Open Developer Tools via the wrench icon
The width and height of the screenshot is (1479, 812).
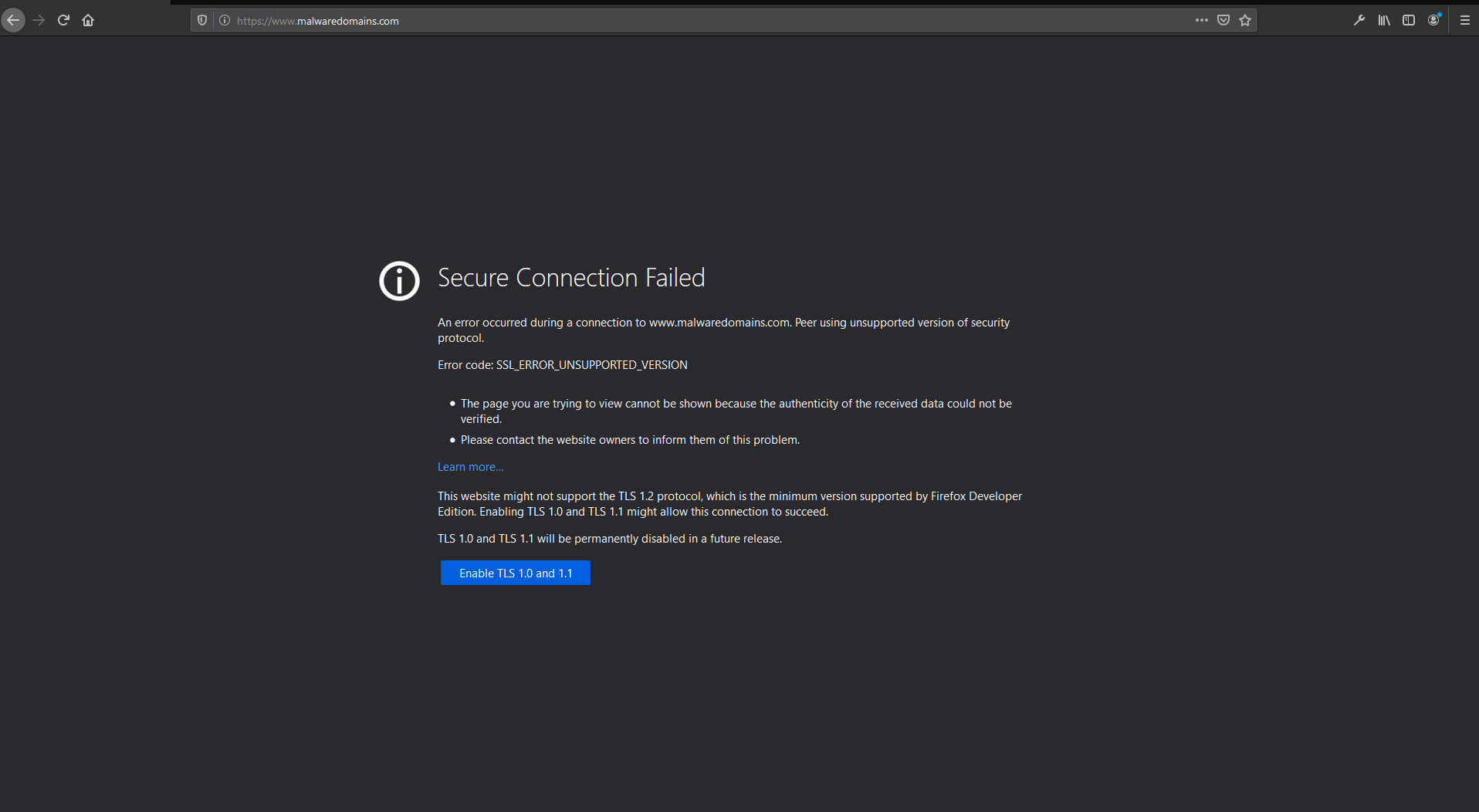coord(1359,20)
